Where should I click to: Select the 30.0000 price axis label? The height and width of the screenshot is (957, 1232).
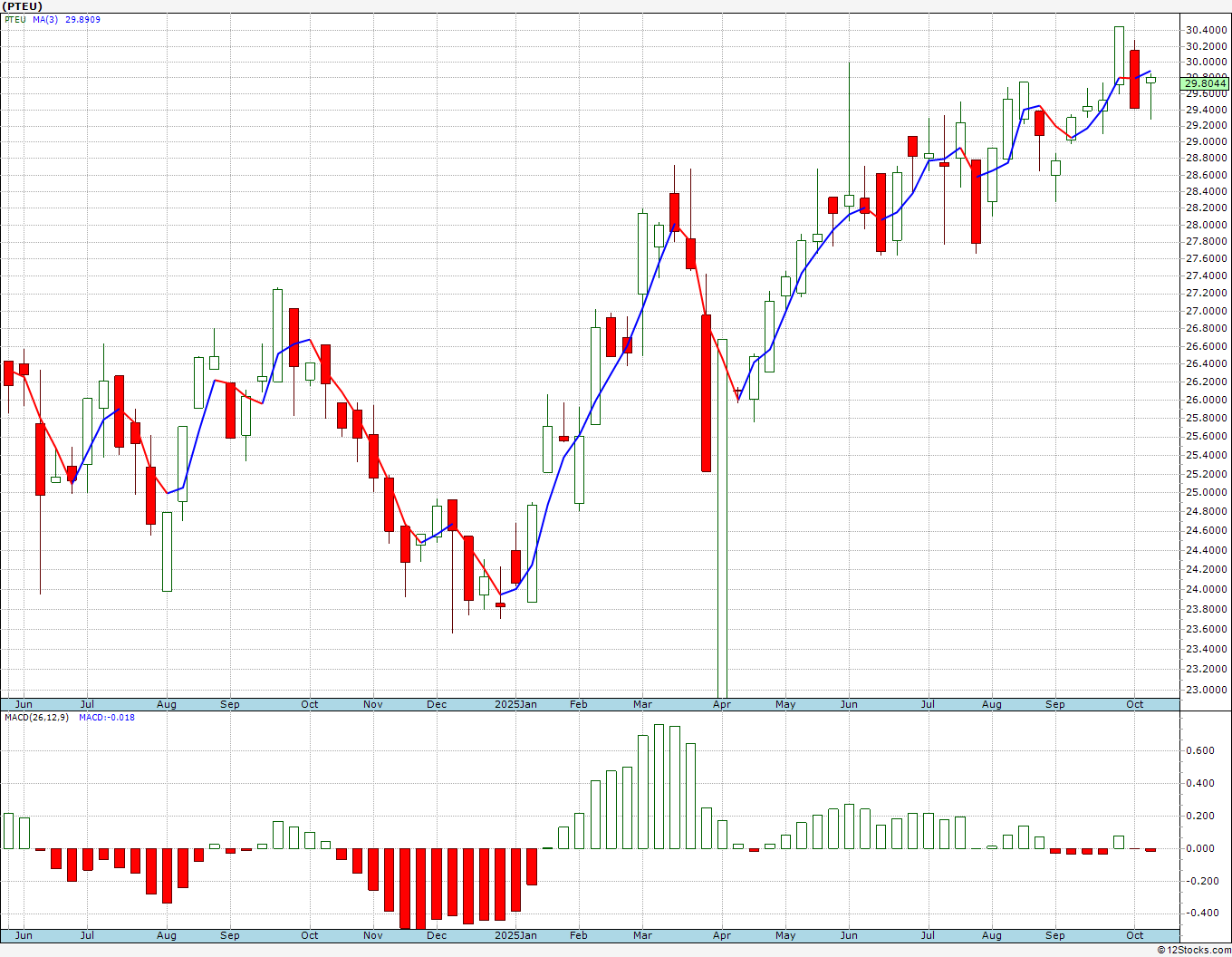click(1206, 62)
